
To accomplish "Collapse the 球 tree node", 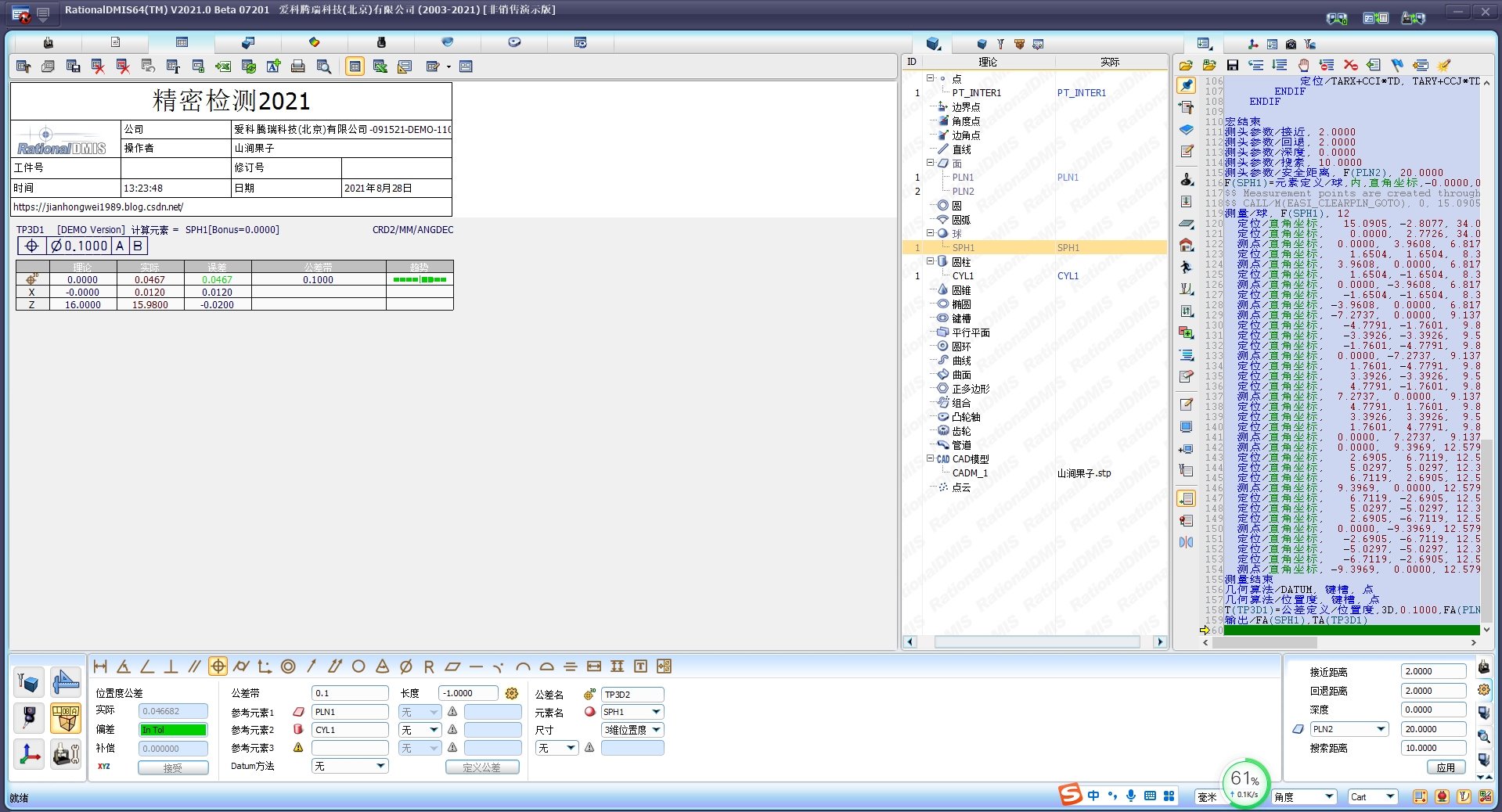I will (x=930, y=233).
